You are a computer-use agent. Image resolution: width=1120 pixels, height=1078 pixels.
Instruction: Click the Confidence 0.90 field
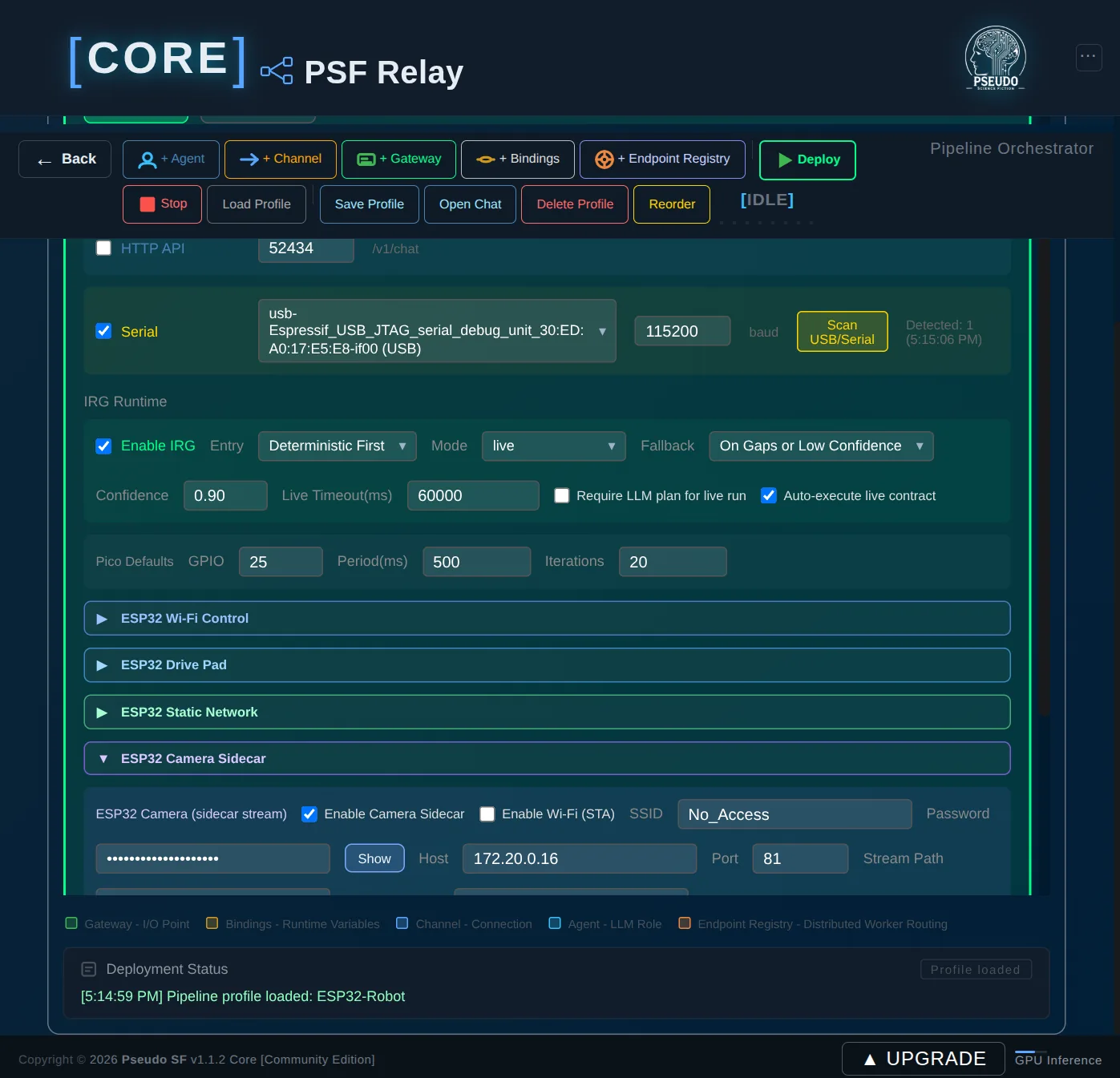click(x=225, y=496)
